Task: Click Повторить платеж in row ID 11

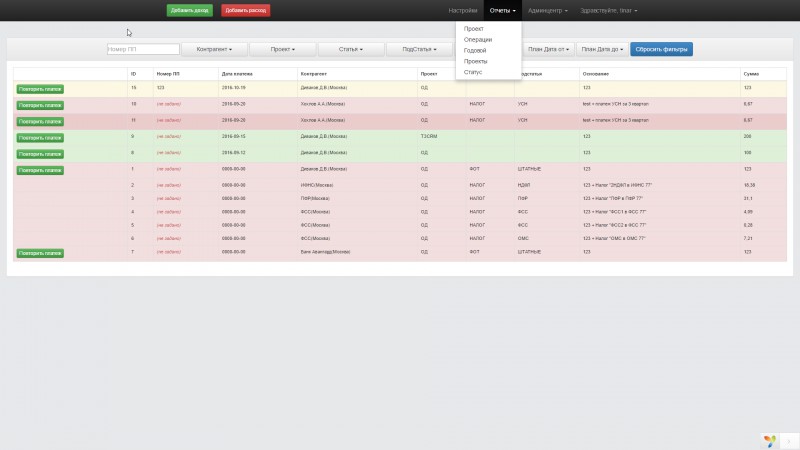Action: click(x=40, y=121)
